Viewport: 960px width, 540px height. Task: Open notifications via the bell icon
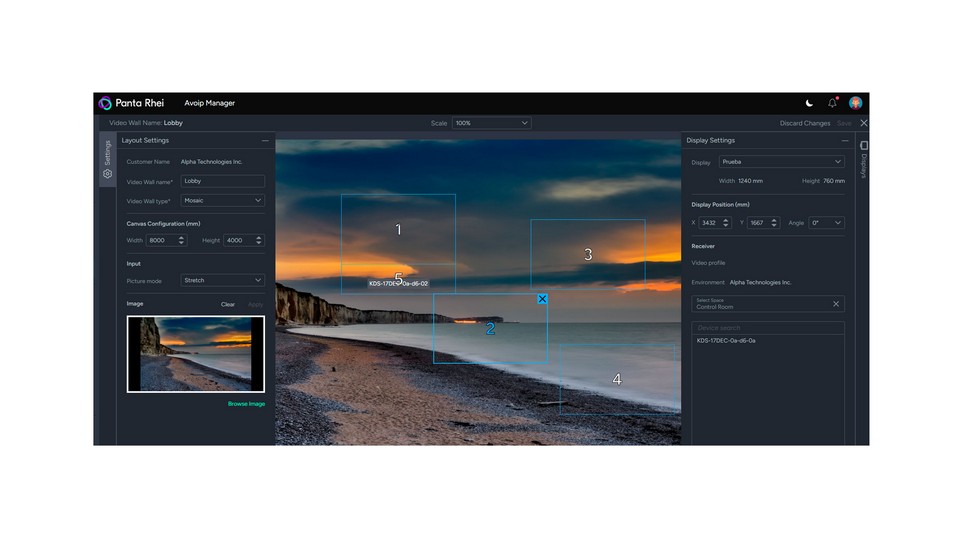click(832, 103)
